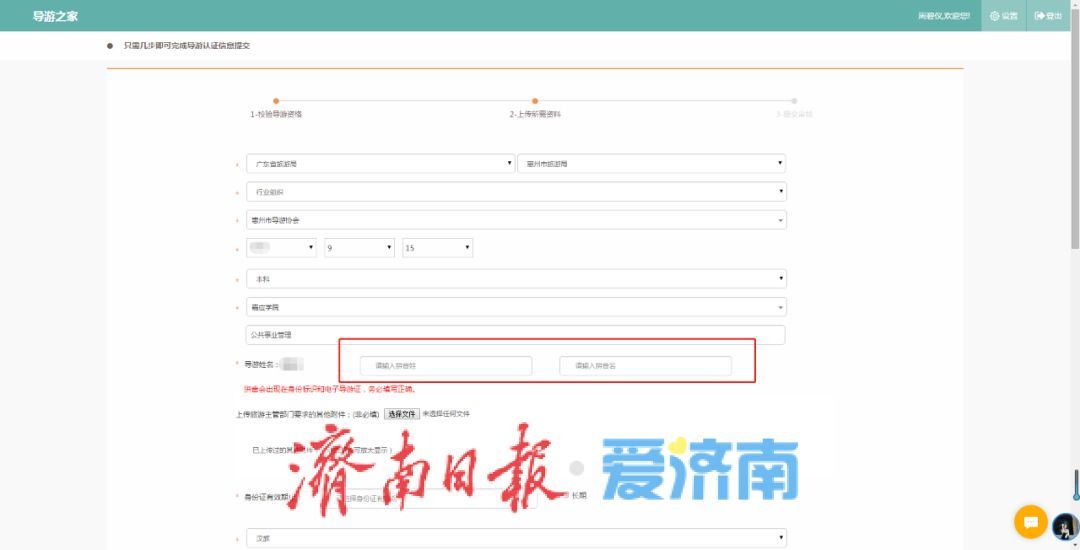Click the 只需几步即可完成导游认证信息提交 heading

pyautogui.click(x=187, y=45)
